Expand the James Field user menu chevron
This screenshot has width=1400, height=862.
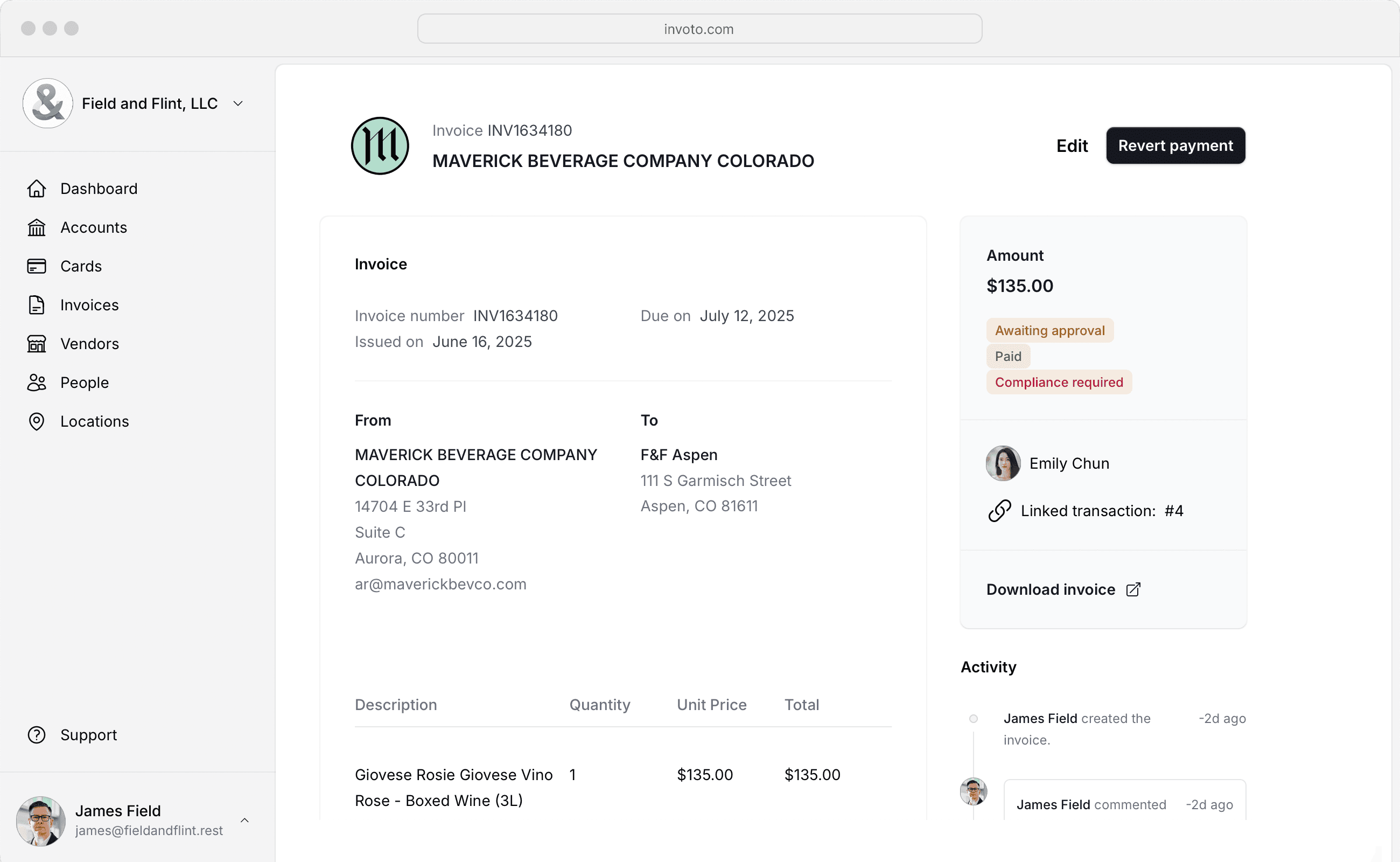[x=244, y=821]
